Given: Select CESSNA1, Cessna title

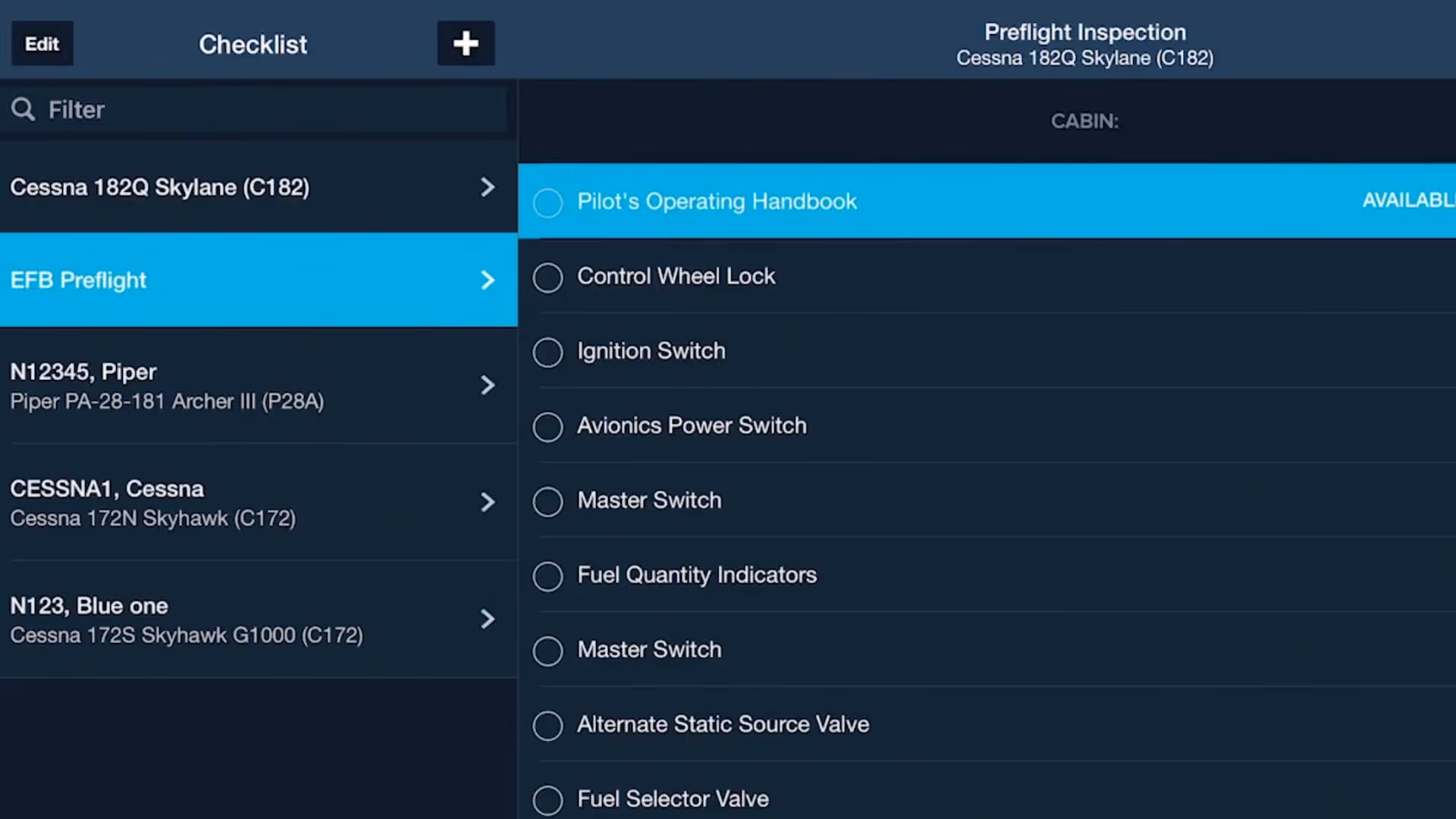Looking at the screenshot, I should pos(107,488).
